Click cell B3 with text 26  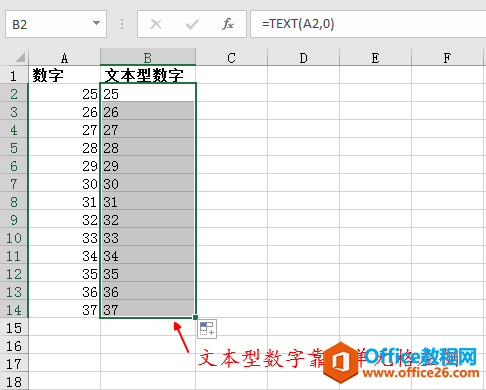(148, 111)
